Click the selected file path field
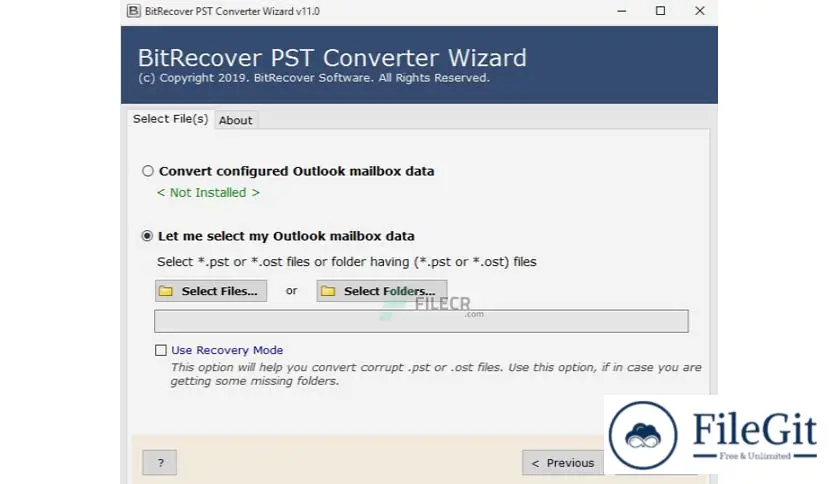The height and width of the screenshot is (484, 836). pos(421,321)
